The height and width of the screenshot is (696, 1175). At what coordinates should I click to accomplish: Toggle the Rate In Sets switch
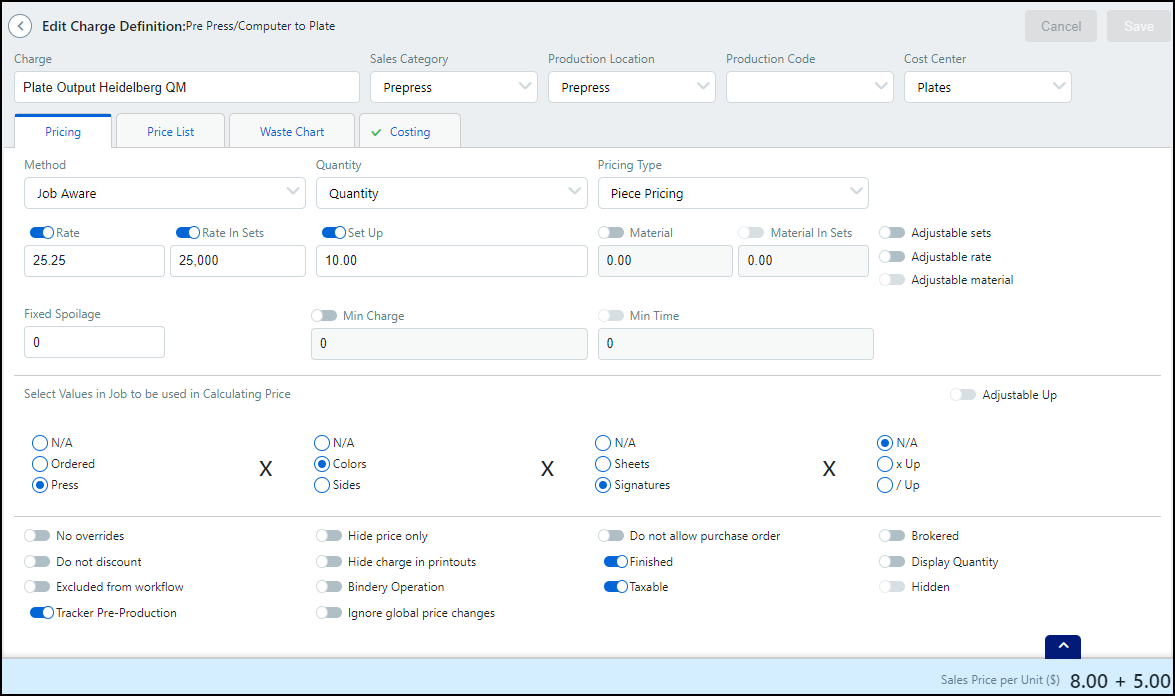coord(188,233)
